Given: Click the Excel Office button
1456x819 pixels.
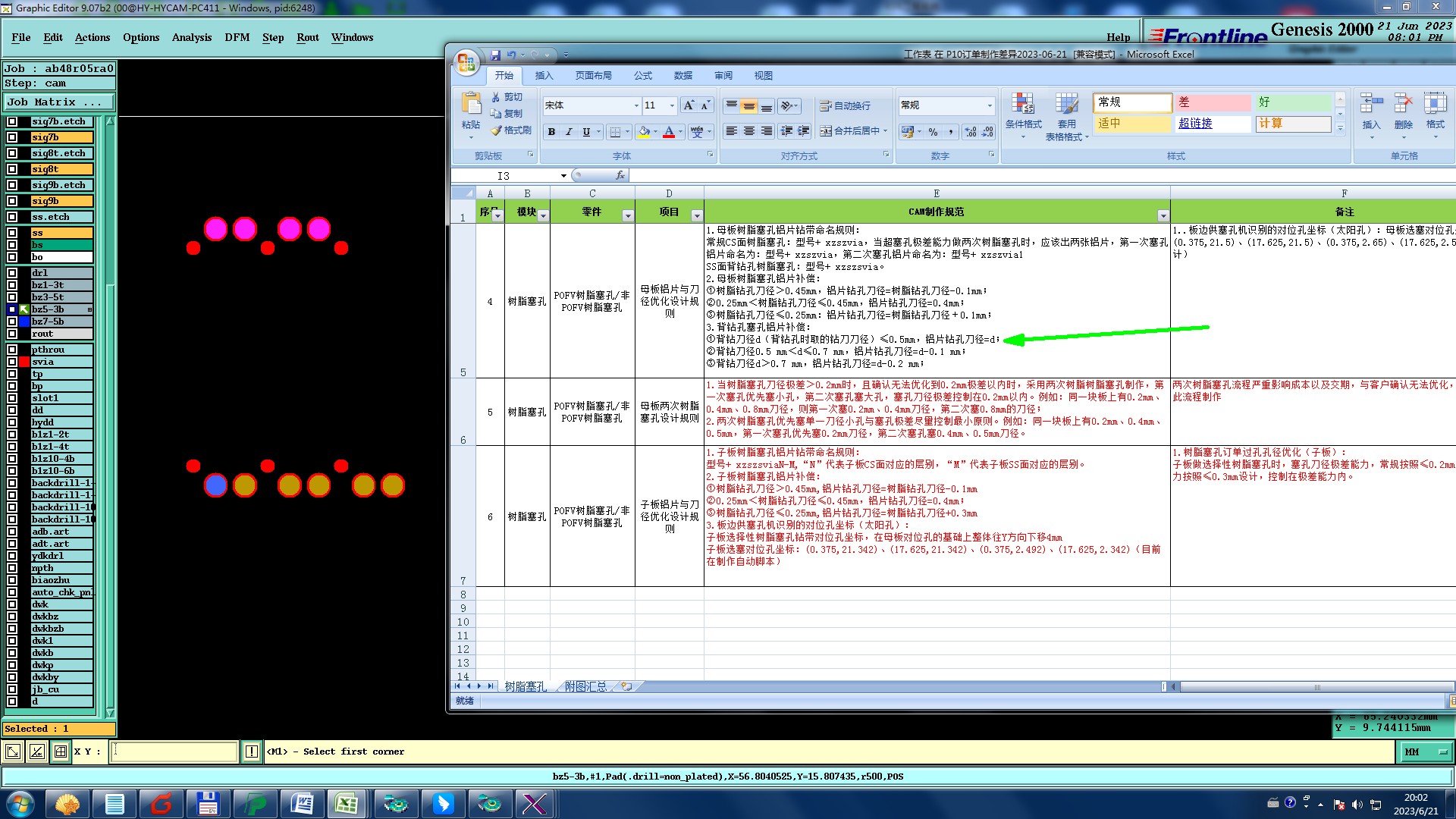Looking at the screenshot, I should coord(466,62).
